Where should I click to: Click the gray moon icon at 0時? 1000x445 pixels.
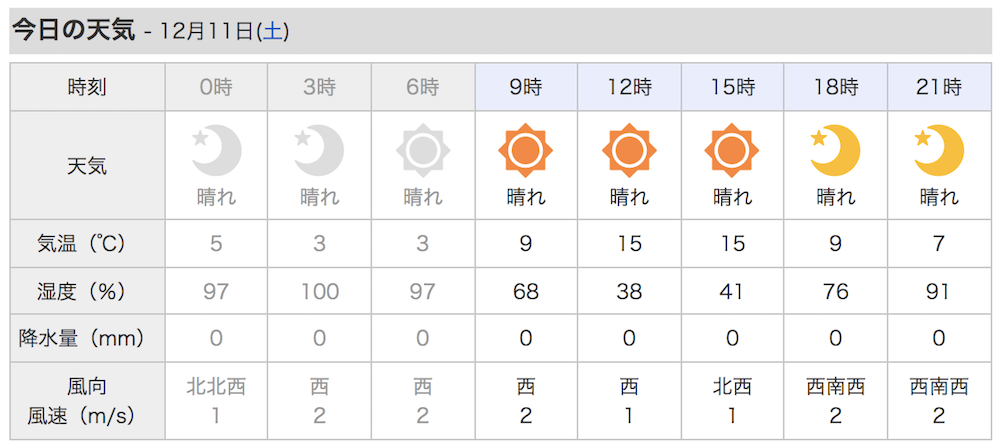click(216, 150)
